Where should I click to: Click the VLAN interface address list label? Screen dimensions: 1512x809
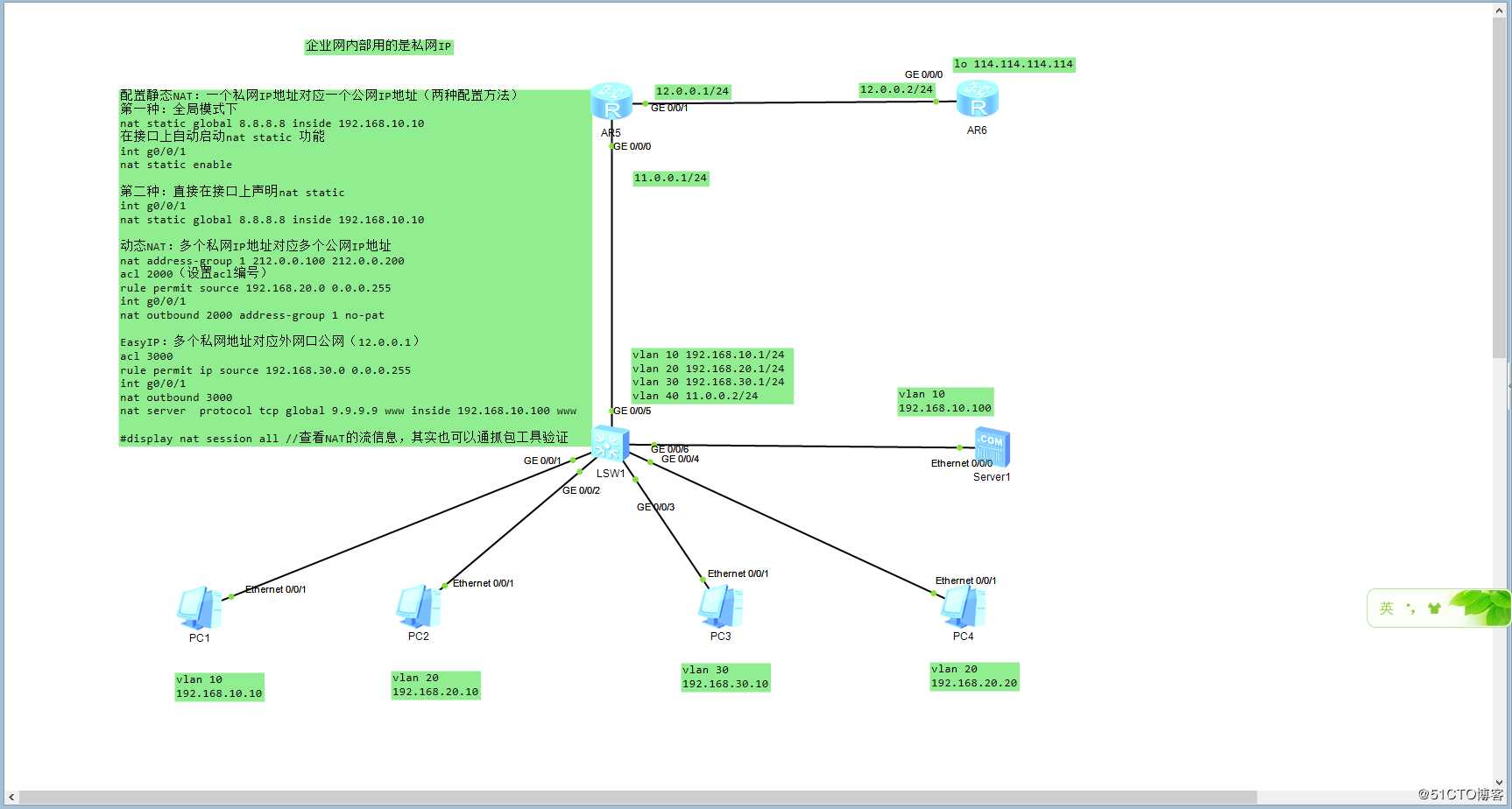(x=712, y=376)
